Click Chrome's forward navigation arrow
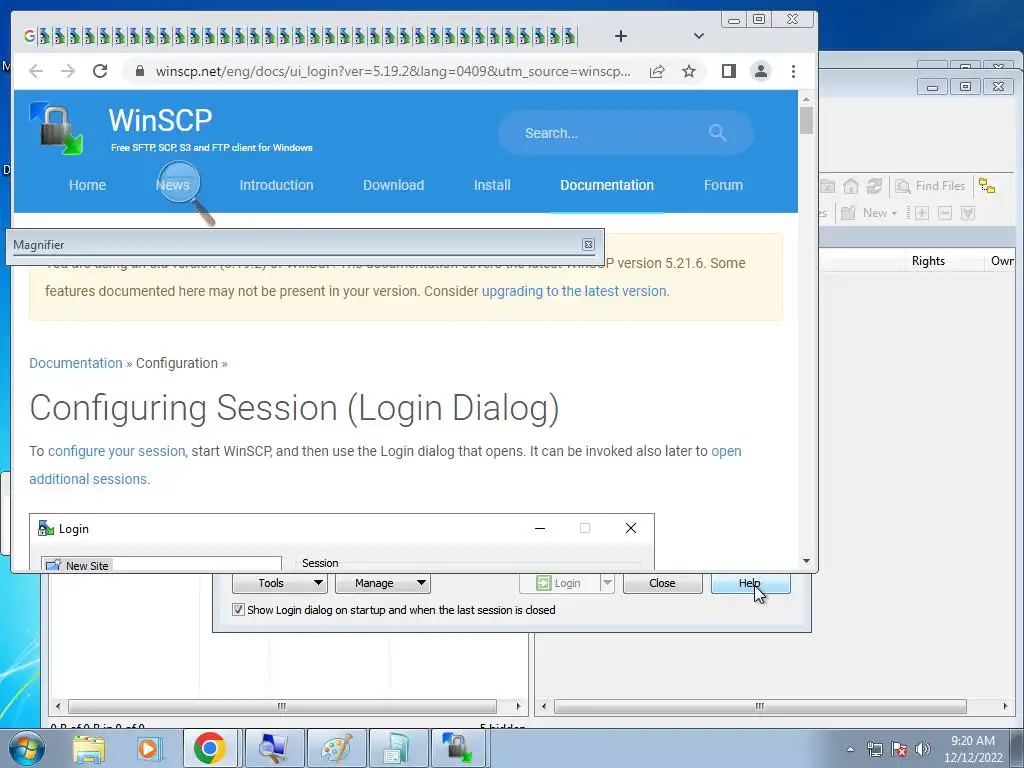 tap(68, 71)
